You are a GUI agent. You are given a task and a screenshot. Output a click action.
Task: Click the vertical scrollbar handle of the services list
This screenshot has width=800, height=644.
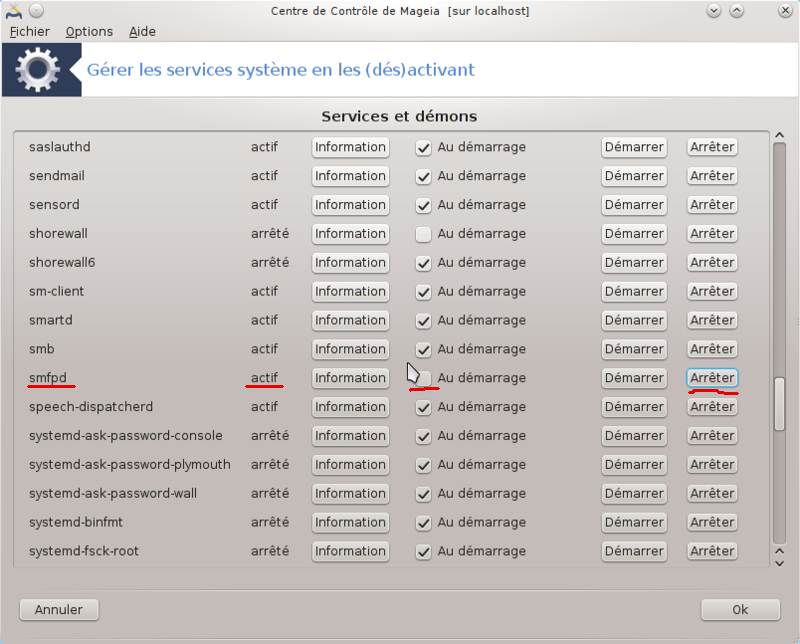pyautogui.click(x=779, y=404)
